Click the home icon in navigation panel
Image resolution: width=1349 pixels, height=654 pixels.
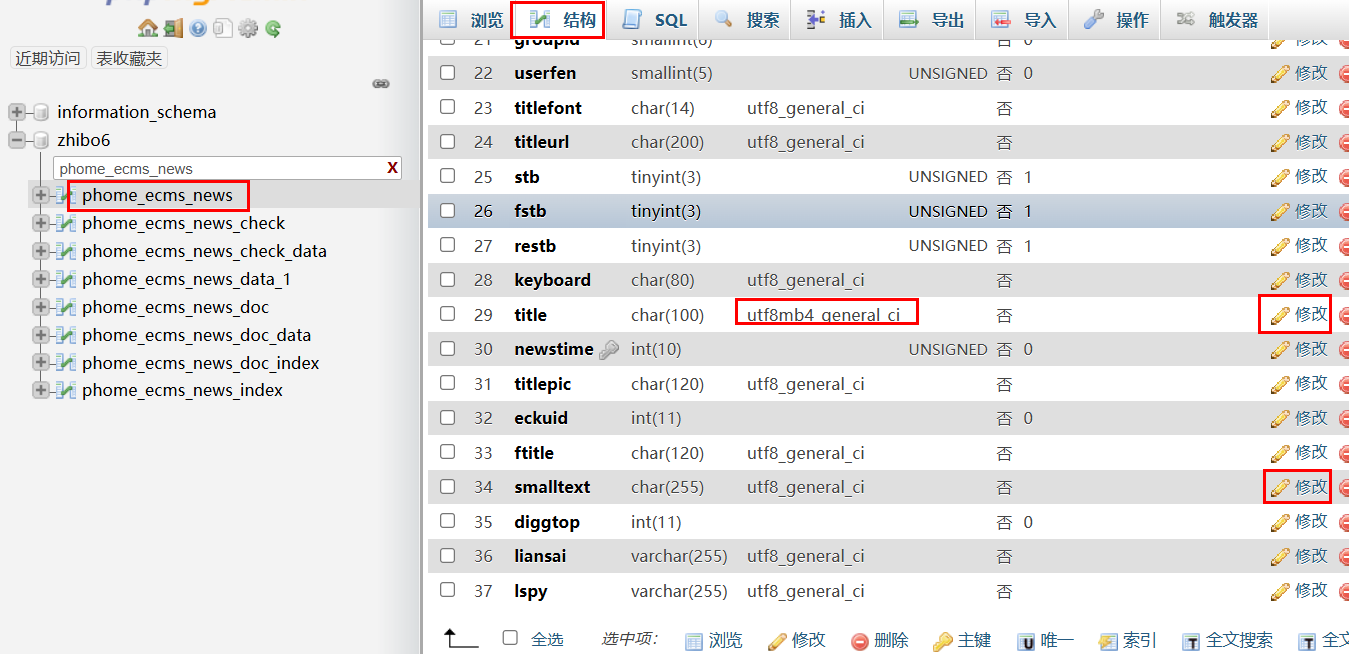pos(148,28)
